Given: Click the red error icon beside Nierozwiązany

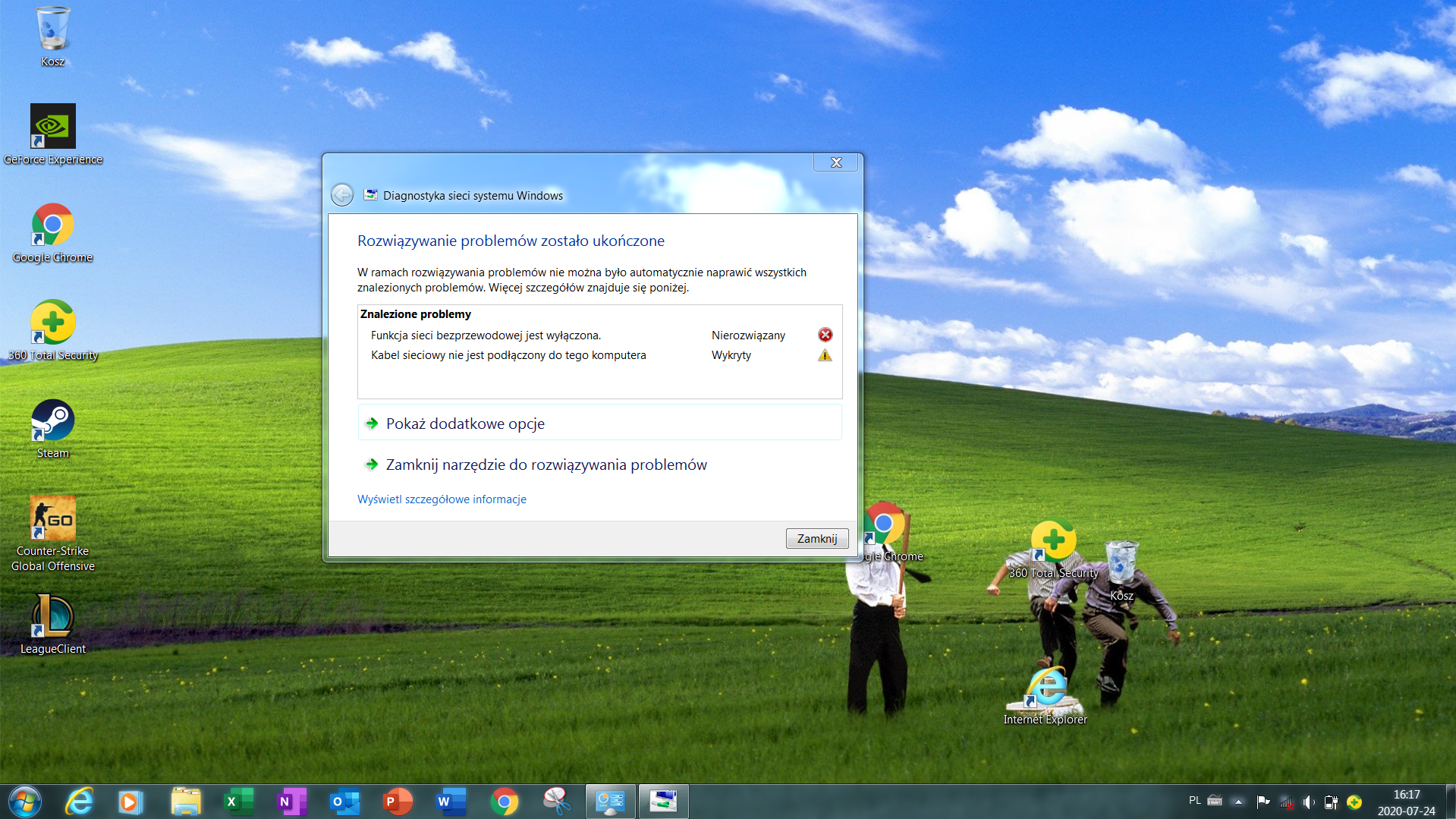Looking at the screenshot, I should pyautogui.click(x=825, y=335).
